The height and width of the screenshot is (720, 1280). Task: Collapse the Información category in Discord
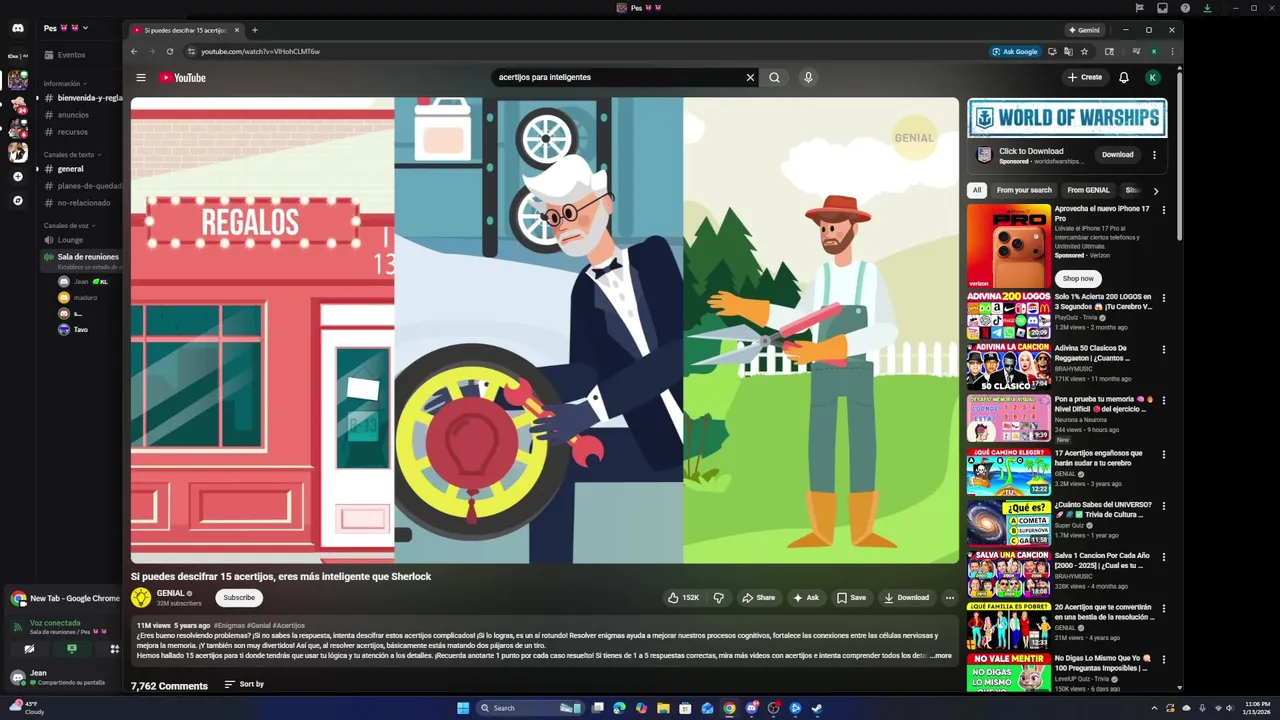point(64,83)
